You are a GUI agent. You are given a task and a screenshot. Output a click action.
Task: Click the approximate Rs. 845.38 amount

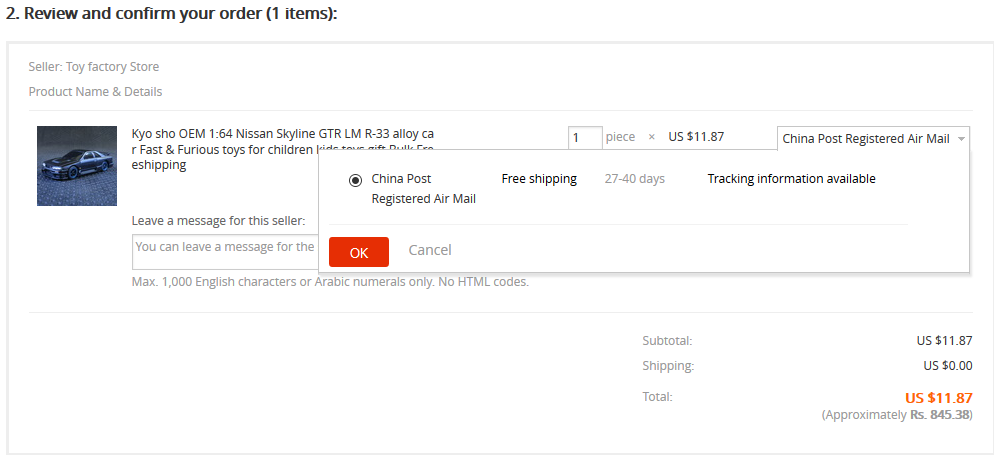(x=941, y=415)
